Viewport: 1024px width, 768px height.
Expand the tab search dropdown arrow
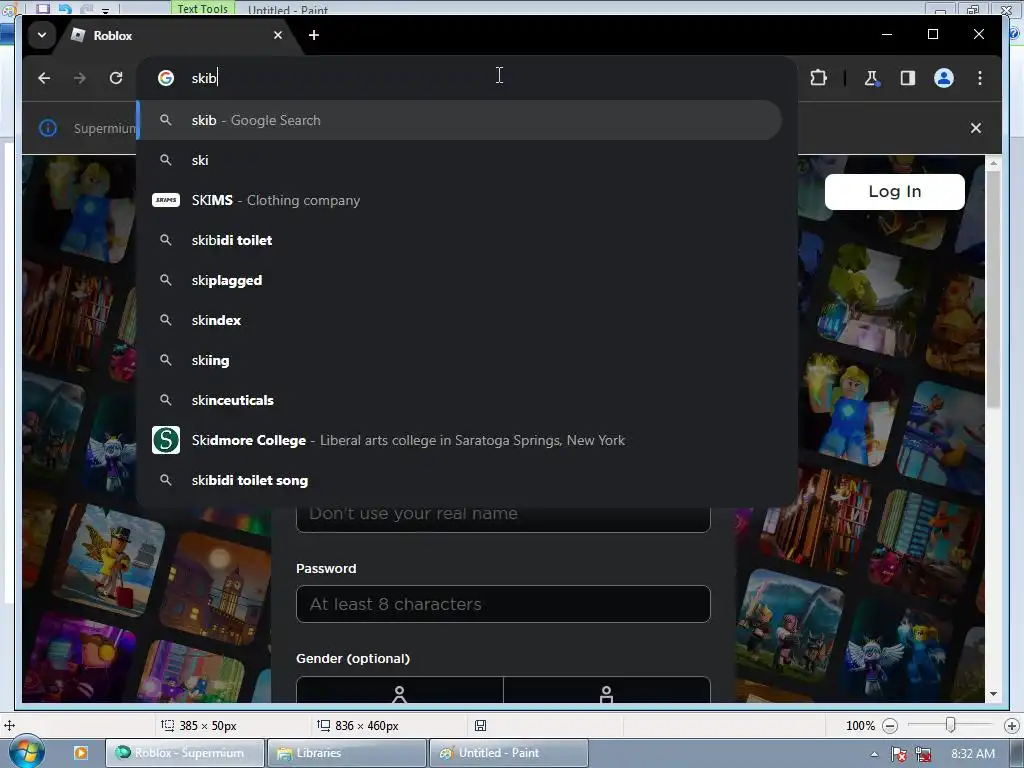click(x=42, y=35)
